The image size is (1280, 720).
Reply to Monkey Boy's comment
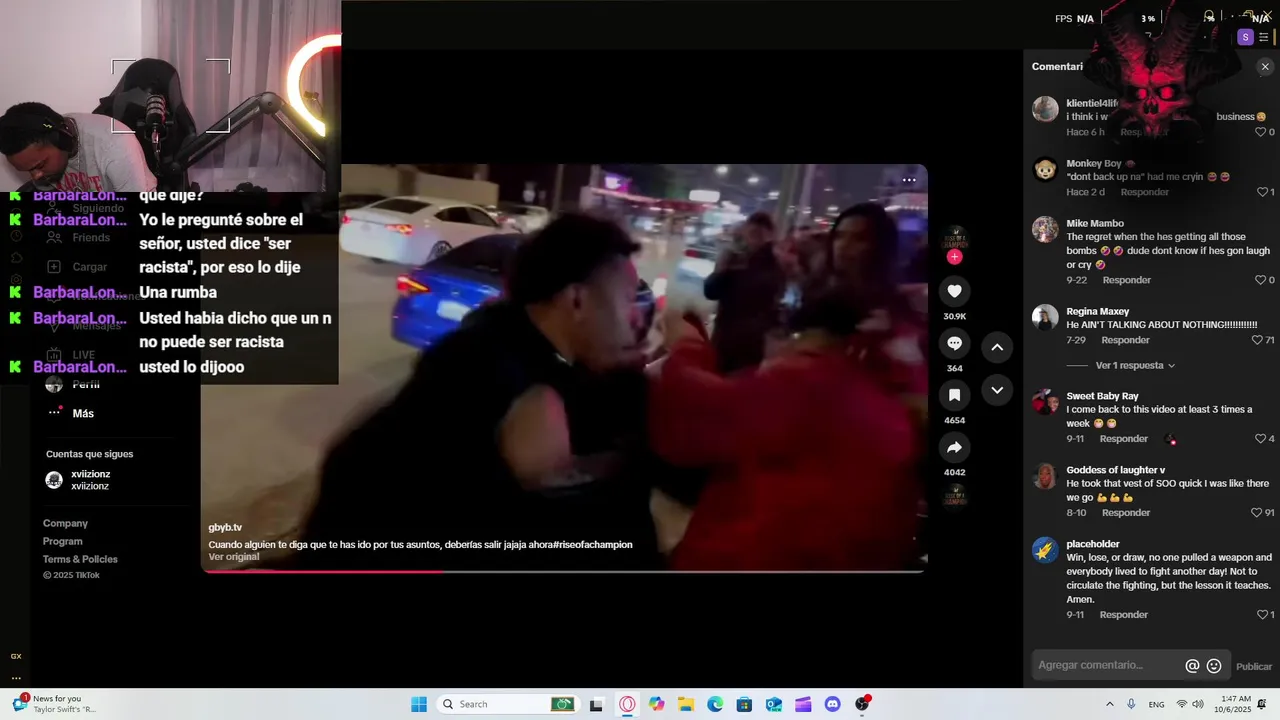1144,192
